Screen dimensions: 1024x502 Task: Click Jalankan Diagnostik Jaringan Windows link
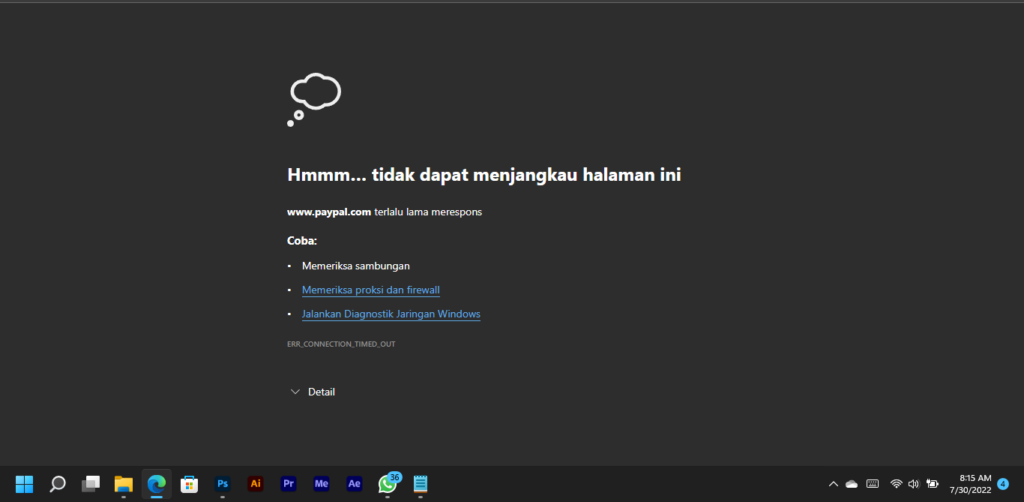(x=391, y=315)
